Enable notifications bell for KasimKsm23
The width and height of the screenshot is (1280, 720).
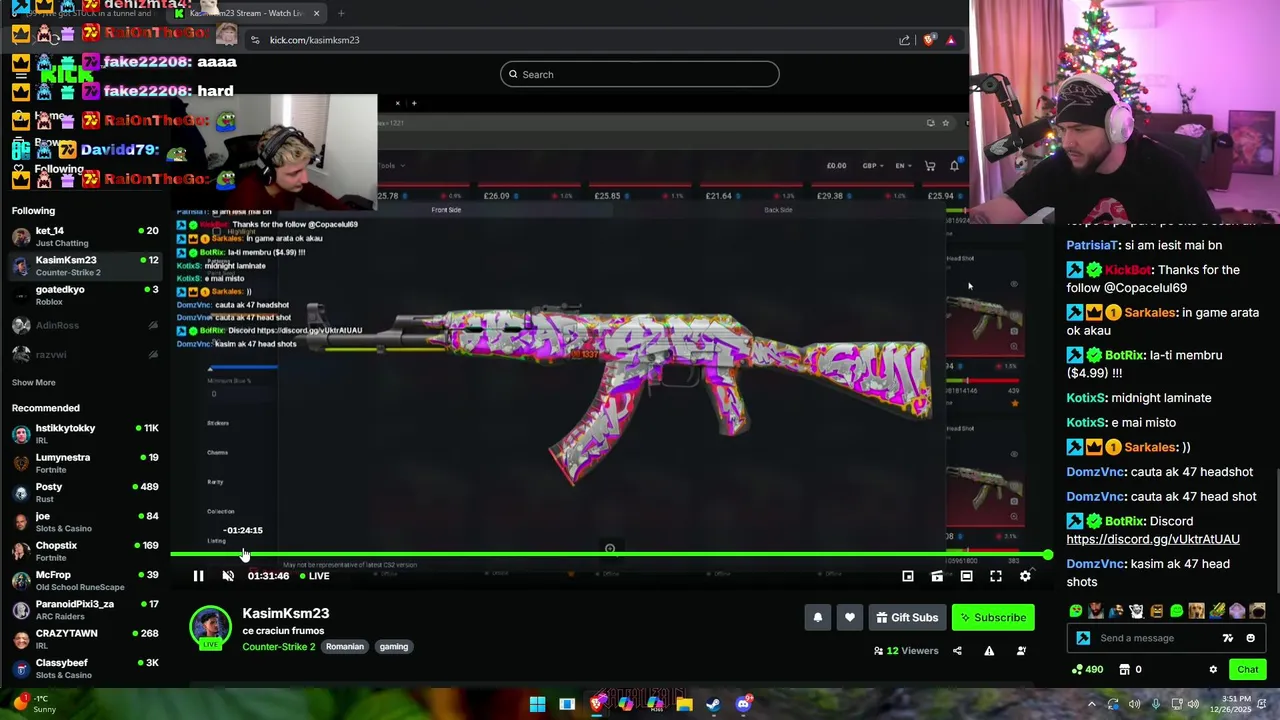(x=818, y=618)
